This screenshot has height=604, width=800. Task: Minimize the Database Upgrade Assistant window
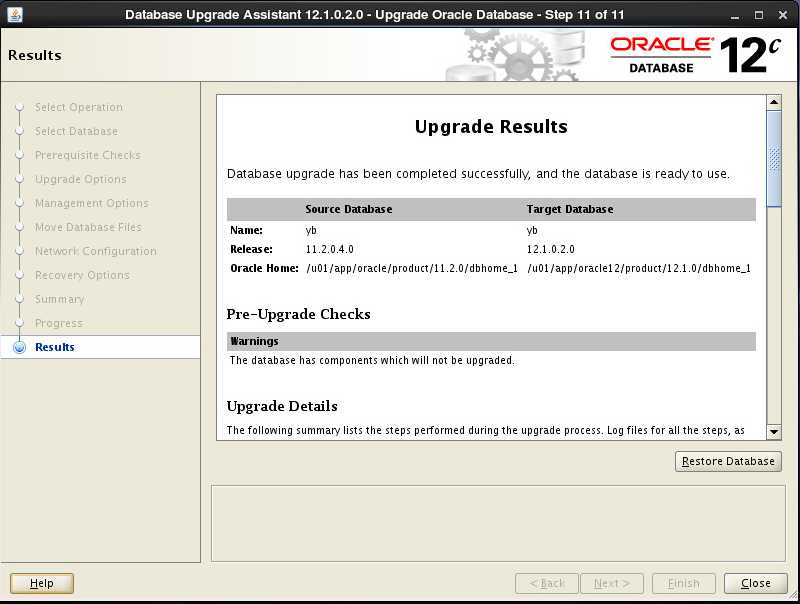[735, 15]
